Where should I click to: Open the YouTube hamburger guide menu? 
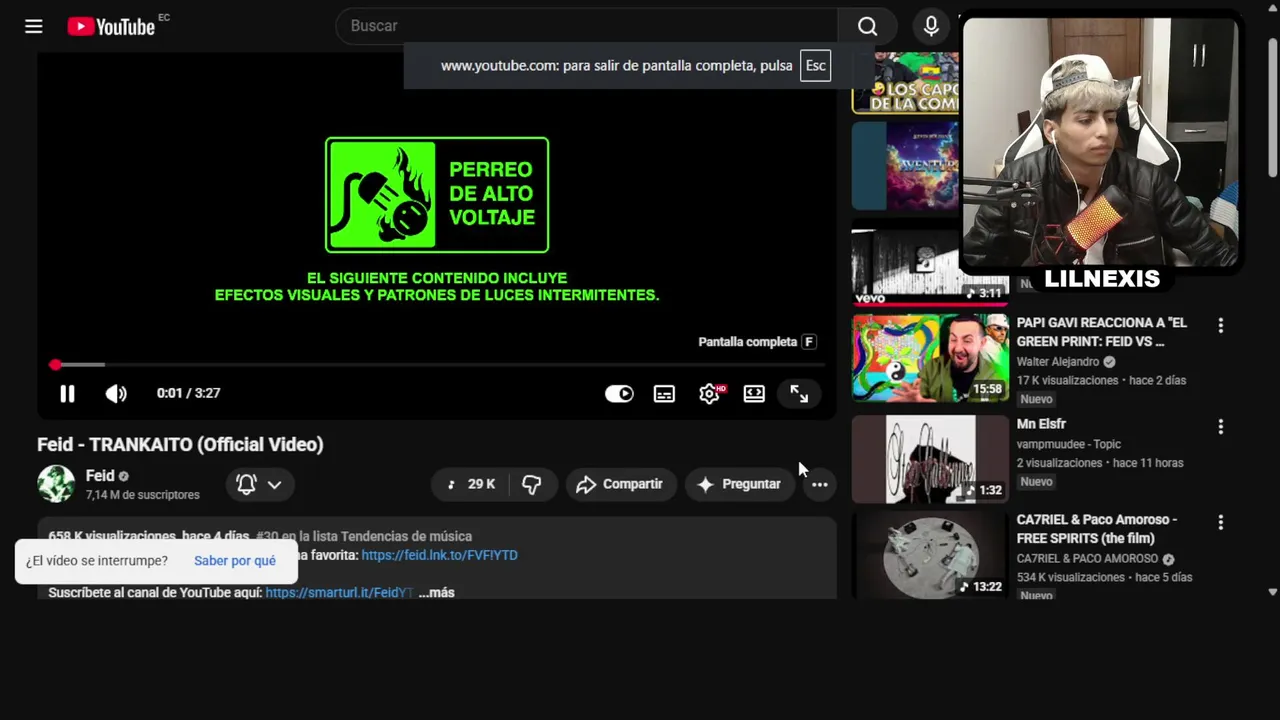tap(34, 26)
